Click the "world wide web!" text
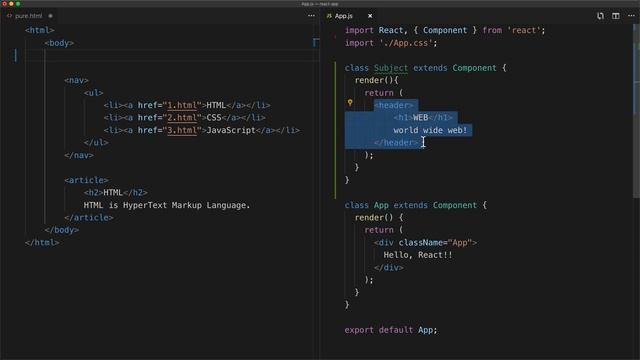The height and width of the screenshot is (360, 640). click(430, 130)
